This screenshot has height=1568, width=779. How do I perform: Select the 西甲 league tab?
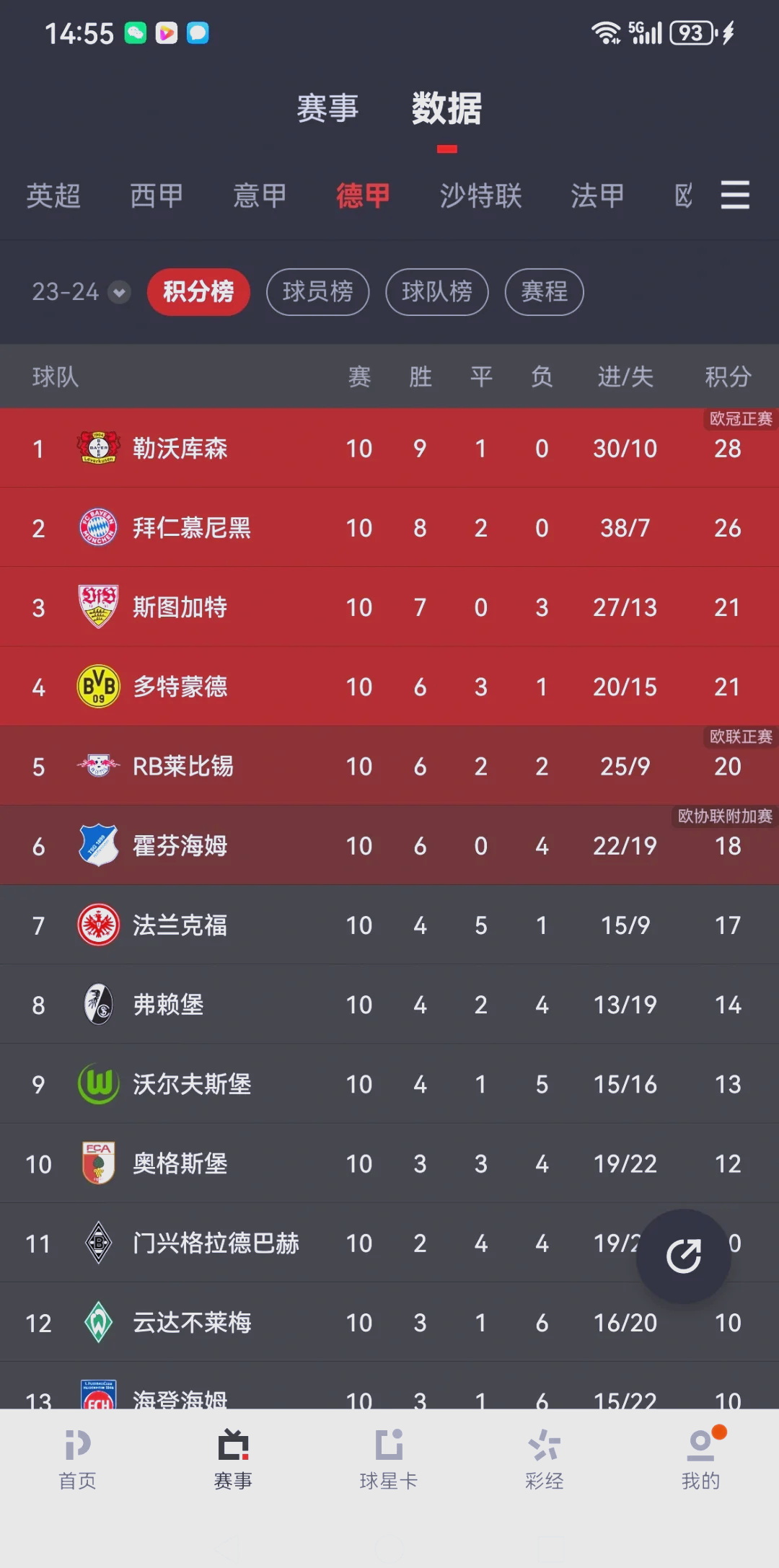pyautogui.click(x=157, y=196)
